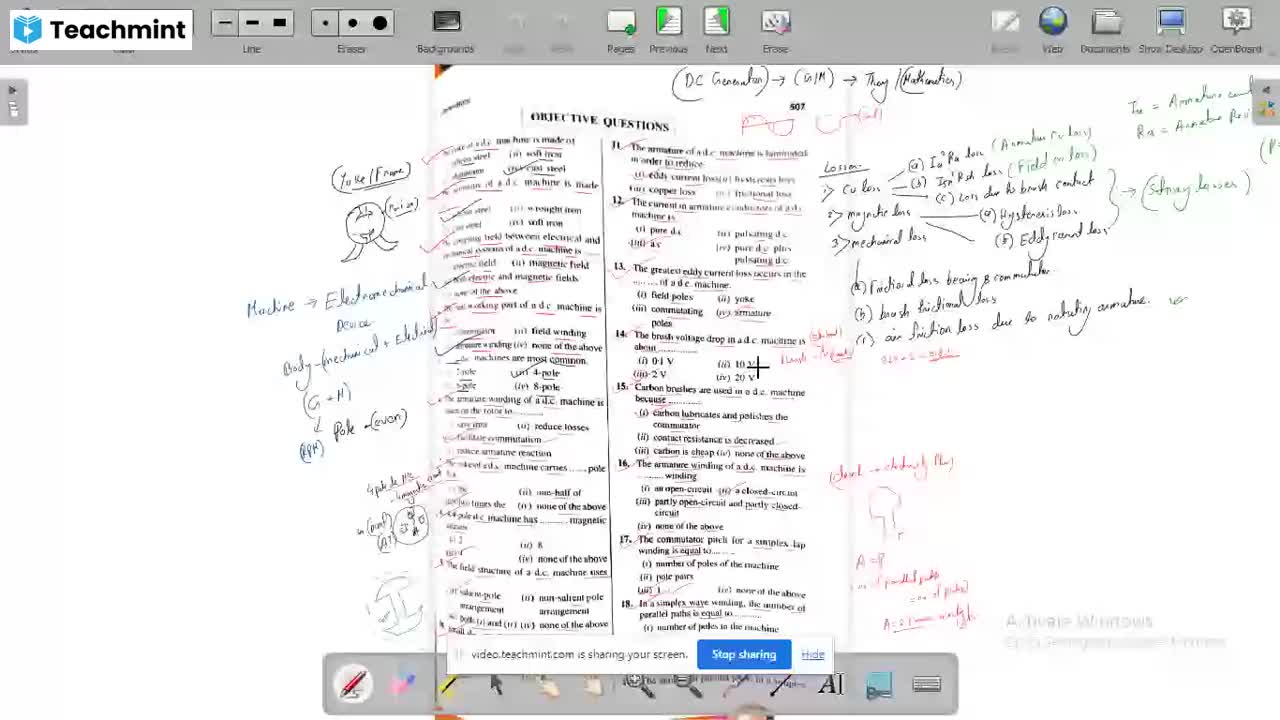The height and width of the screenshot is (720, 1280).
Task: Open the Erase menu
Action: pos(775,31)
